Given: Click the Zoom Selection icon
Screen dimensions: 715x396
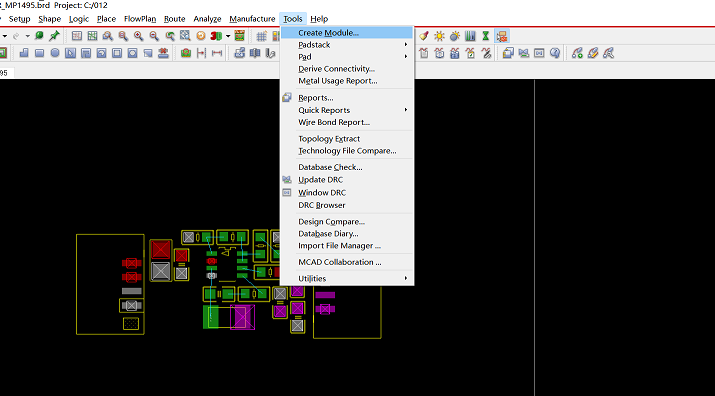Looking at the screenshot, I should tap(185, 36).
